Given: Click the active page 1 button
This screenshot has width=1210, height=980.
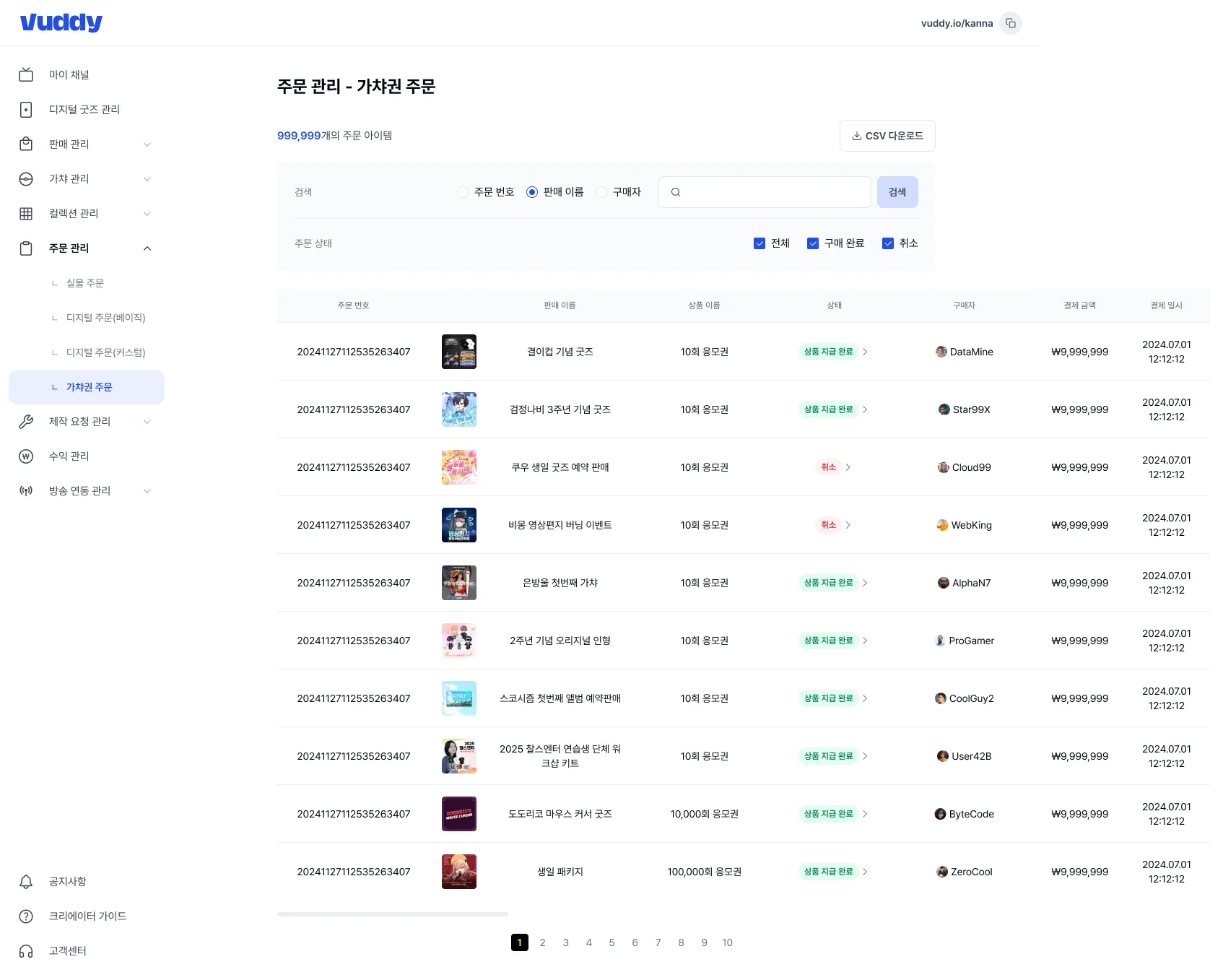Looking at the screenshot, I should (520, 942).
